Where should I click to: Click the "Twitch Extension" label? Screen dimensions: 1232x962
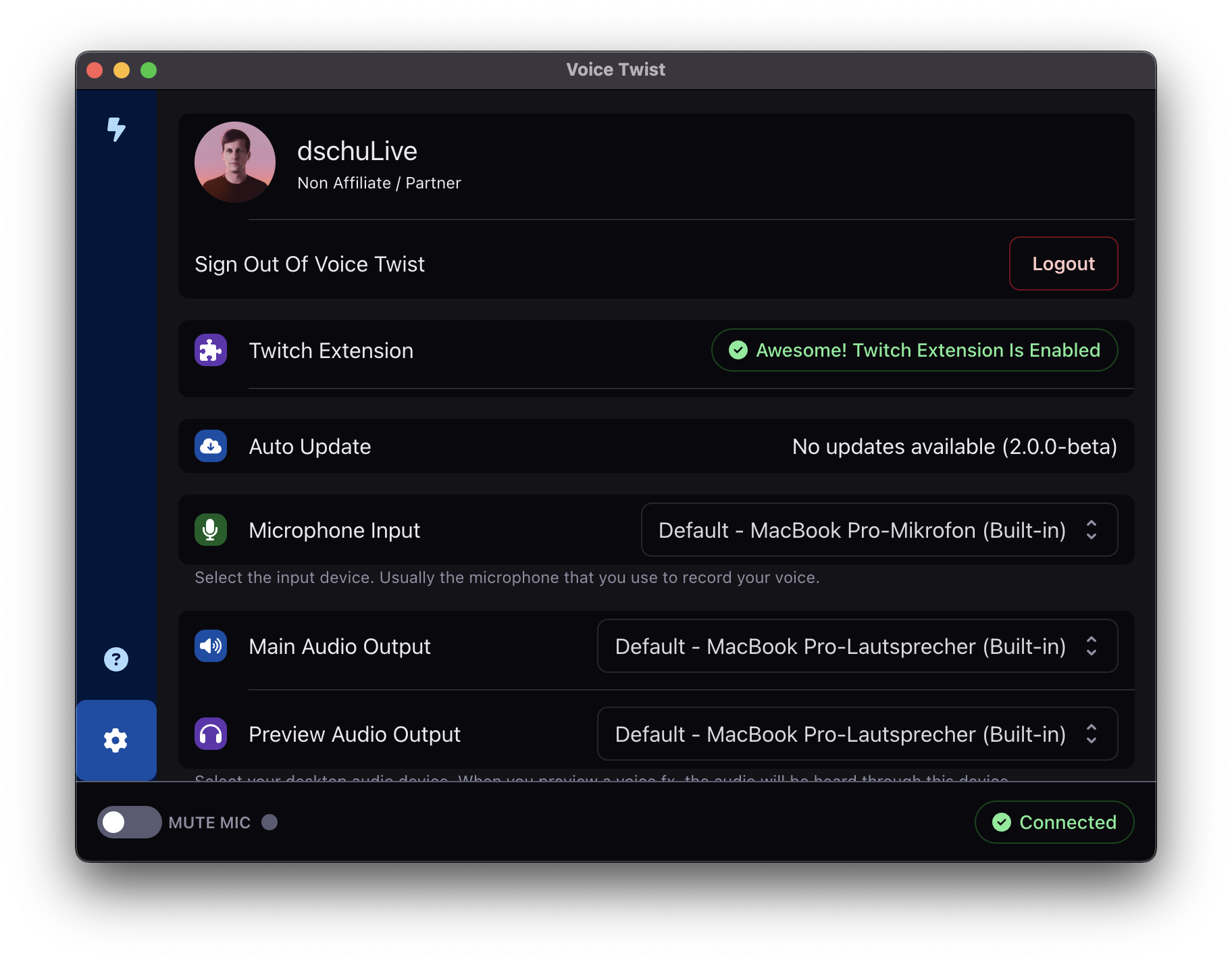tap(331, 351)
